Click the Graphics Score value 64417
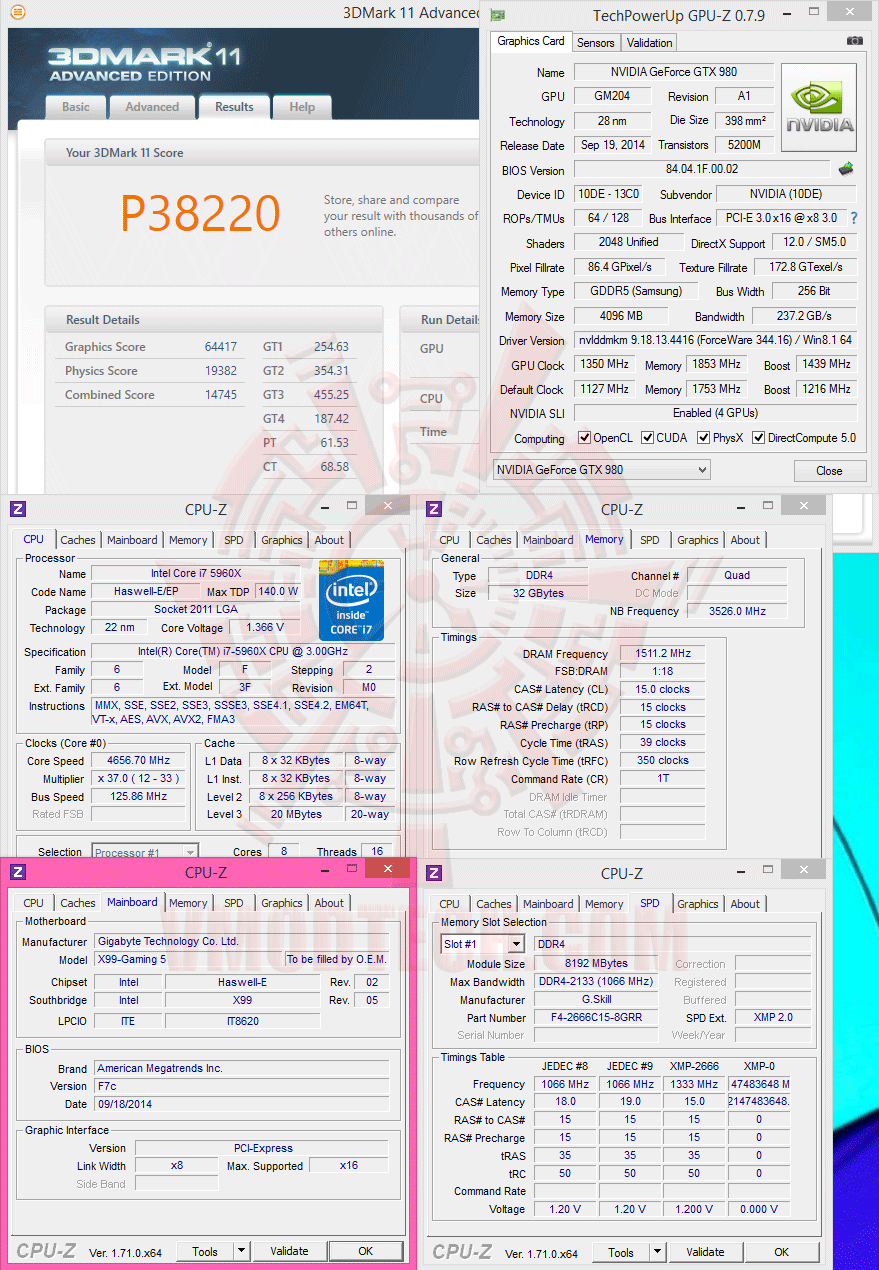Viewport: 879px width, 1270px height. pyautogui.click(x=221, y=347)
